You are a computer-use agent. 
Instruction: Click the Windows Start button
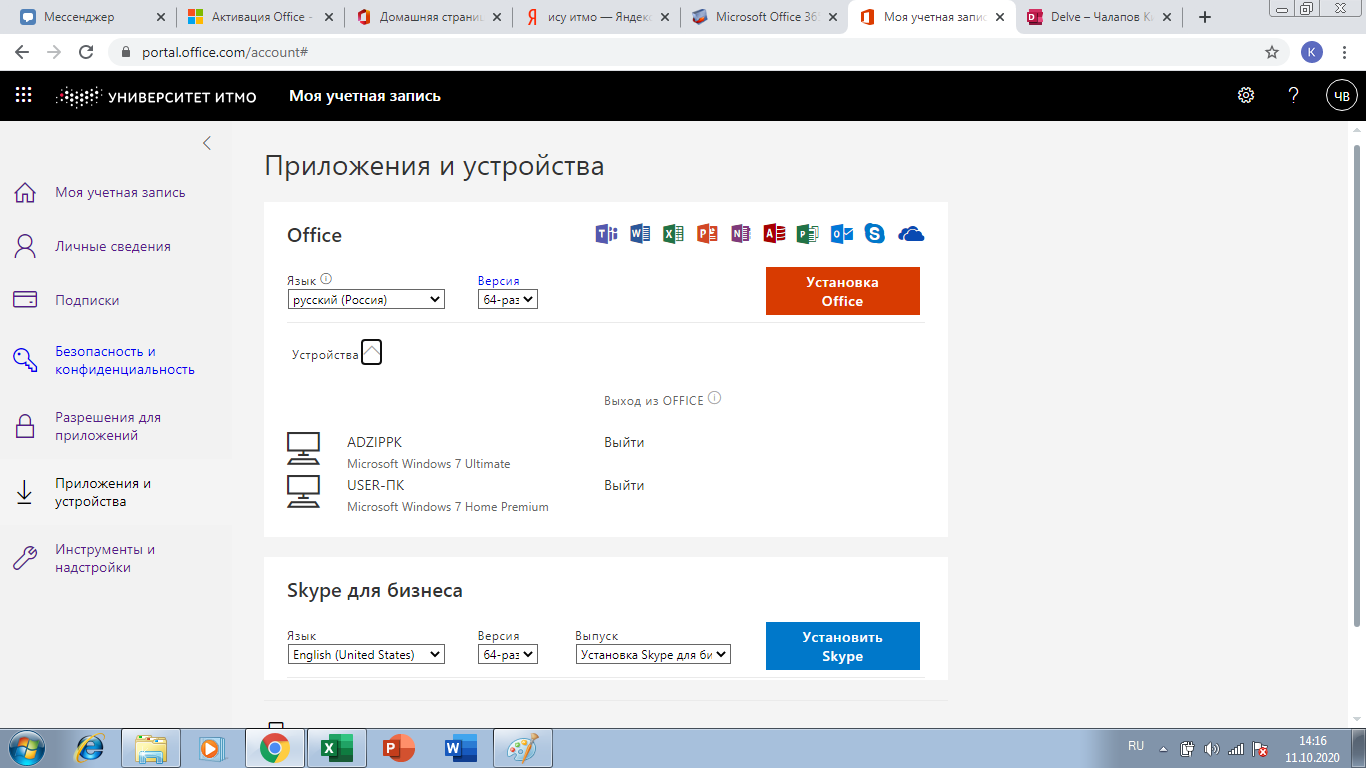(x=27, y=748)
